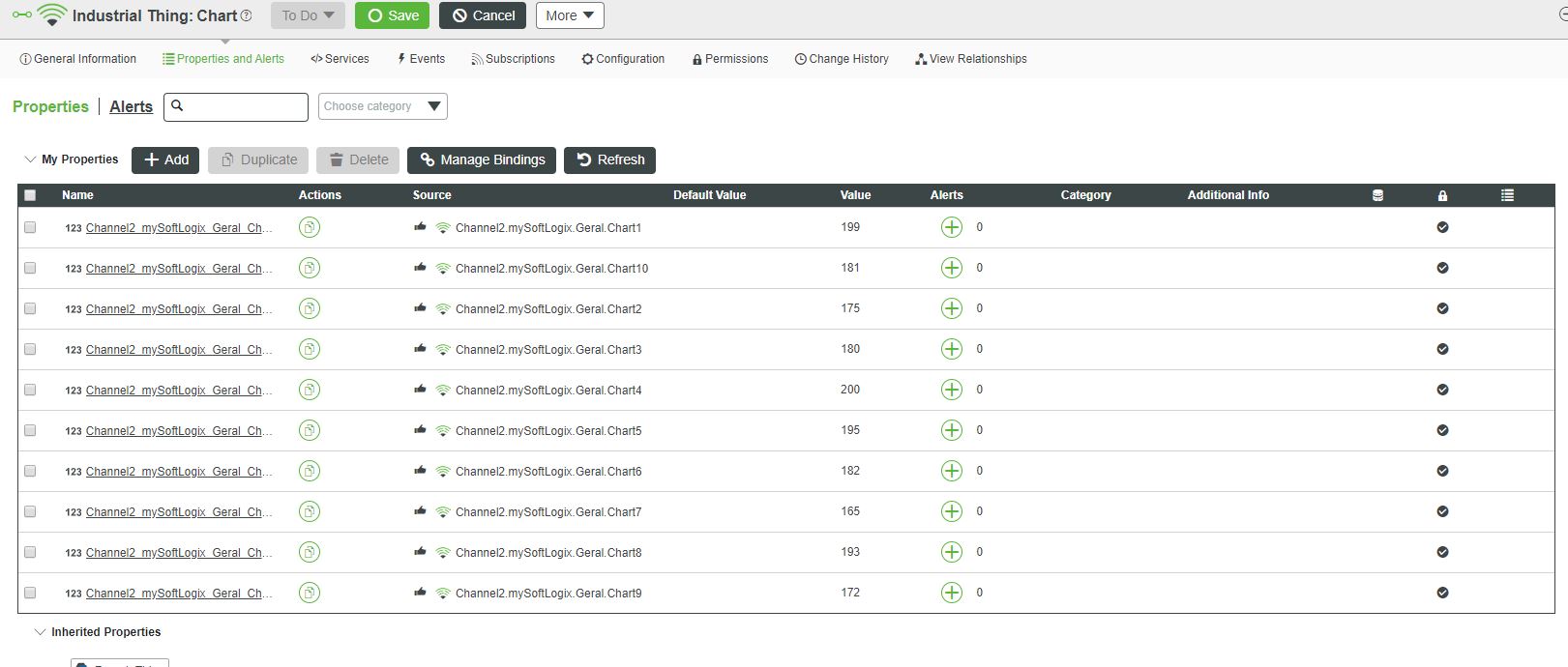Collapse the My Properties section
Image resolution: width=1568 pixels, height=667 pixels.
coord(30,159)
